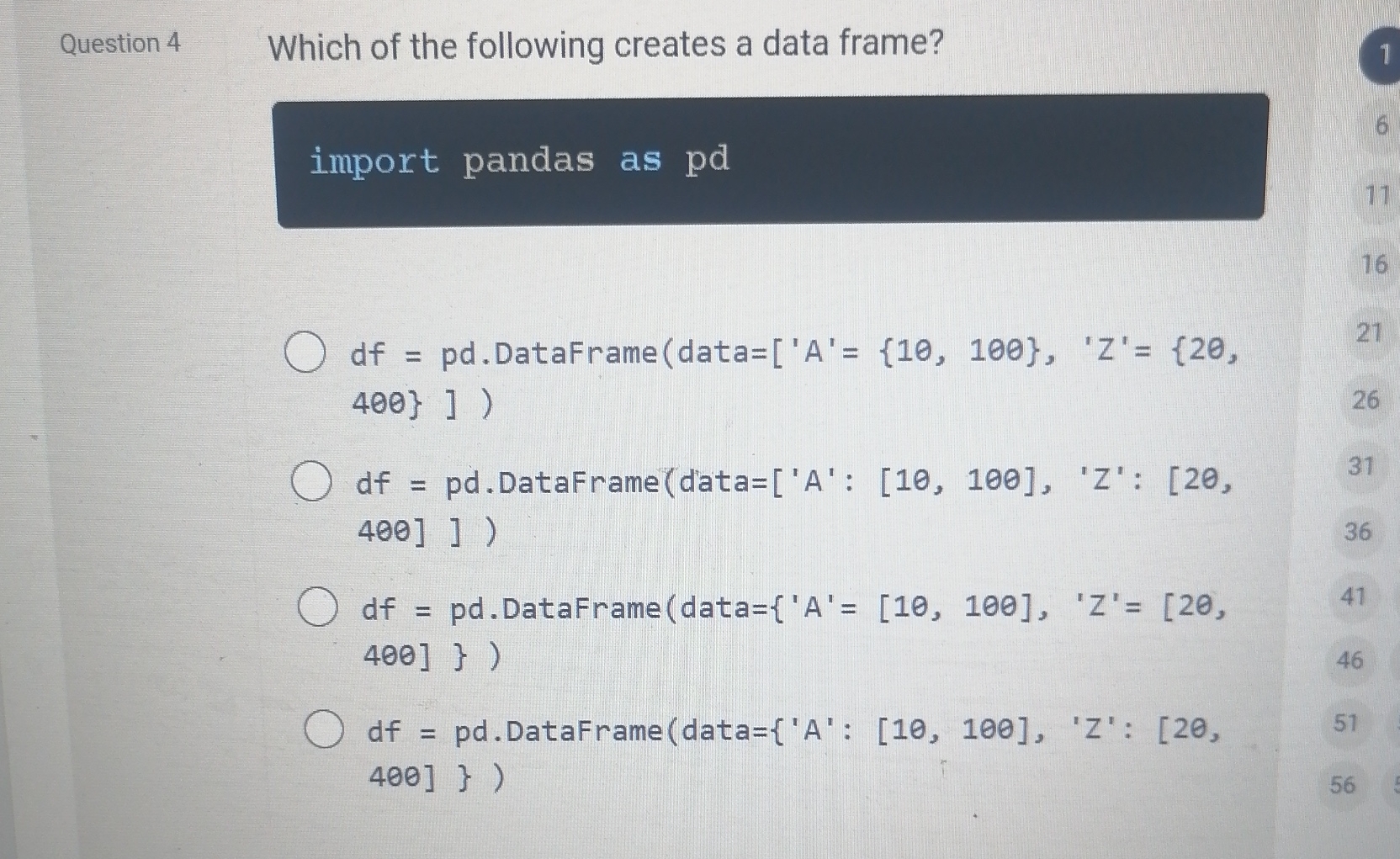Select question 26 in the navigation column

point(1366,401)
